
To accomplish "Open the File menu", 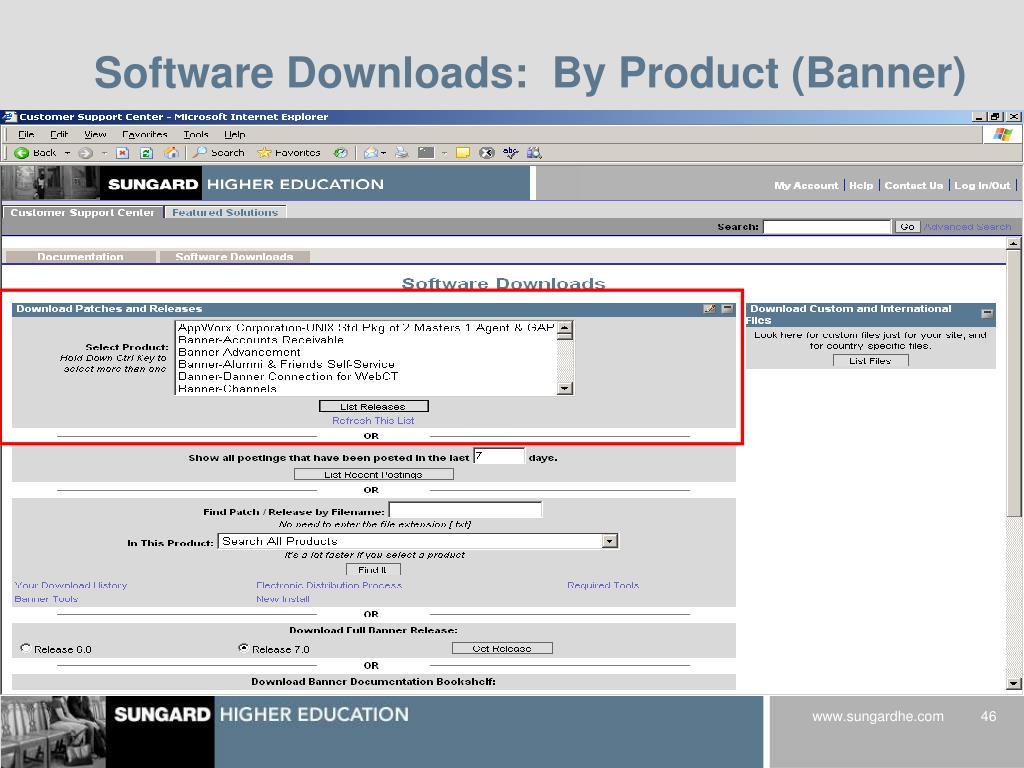I will (x=26, y=135).
